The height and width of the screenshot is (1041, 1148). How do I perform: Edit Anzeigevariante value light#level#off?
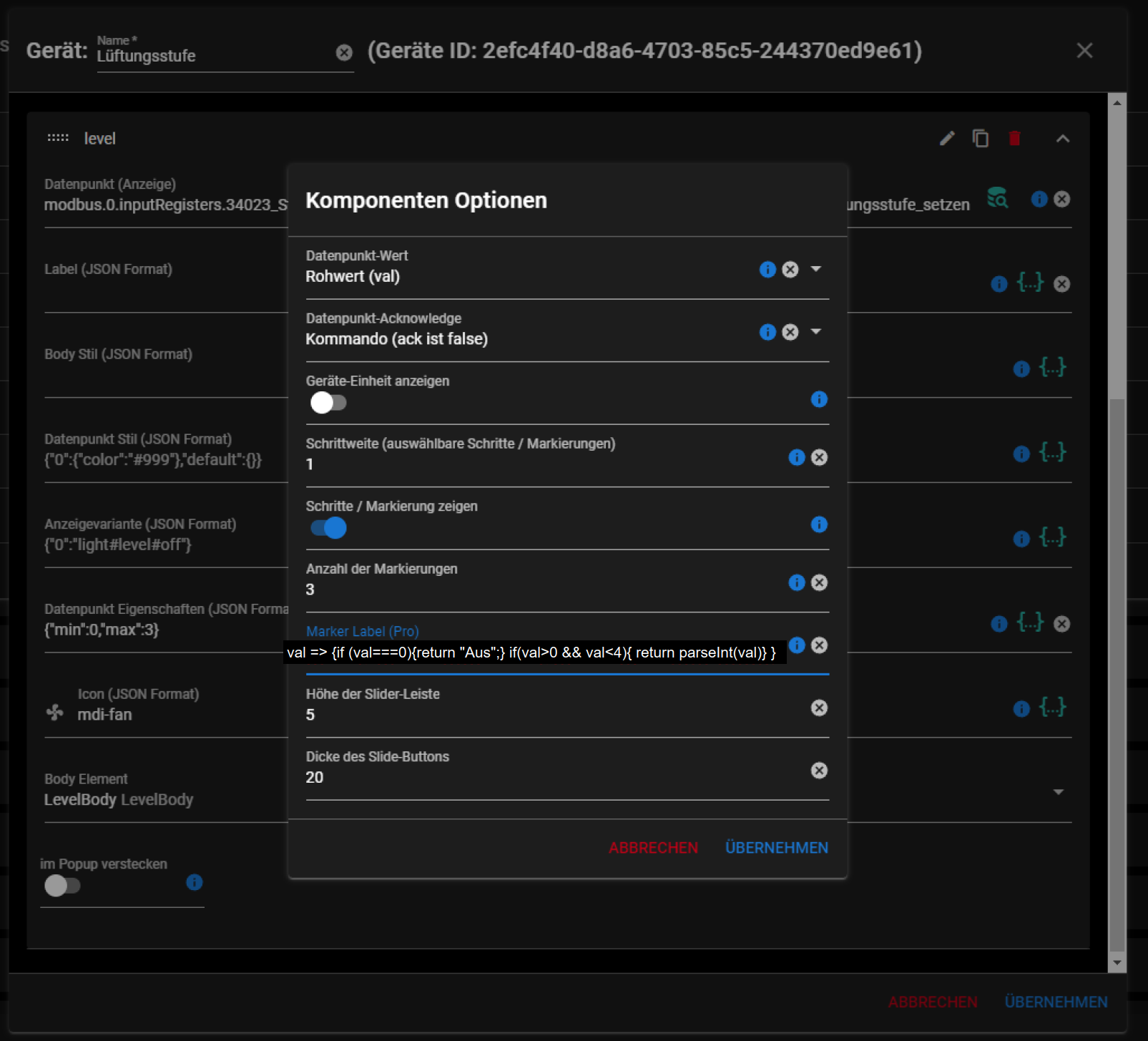(x=118, y=544)
